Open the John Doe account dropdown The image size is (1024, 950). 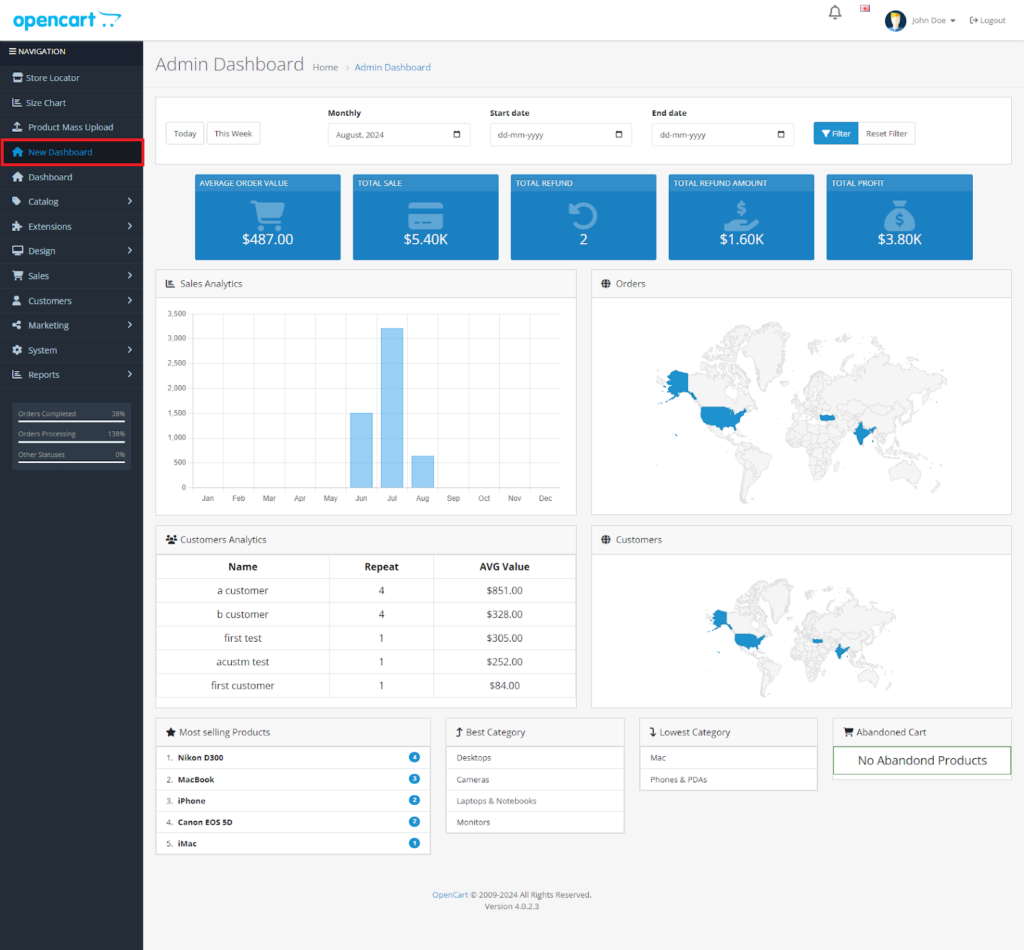pyautogui.click(x=929, y=19)
